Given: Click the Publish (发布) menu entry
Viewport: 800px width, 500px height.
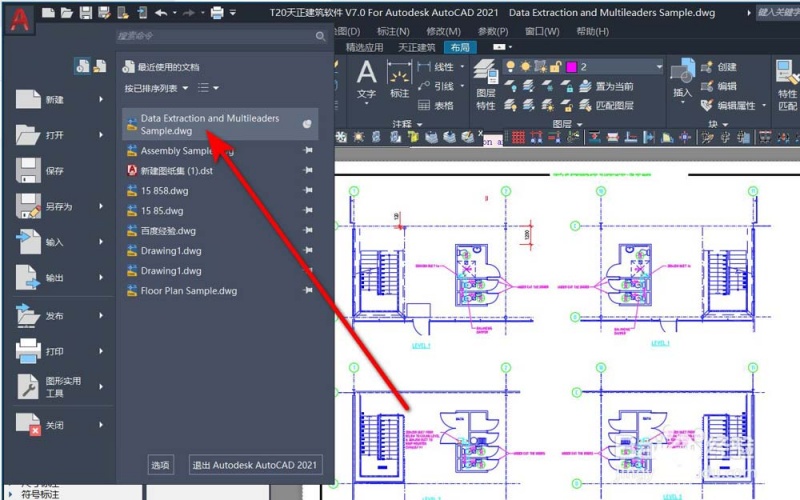Looking at the screenshot, I should point(59,316).
